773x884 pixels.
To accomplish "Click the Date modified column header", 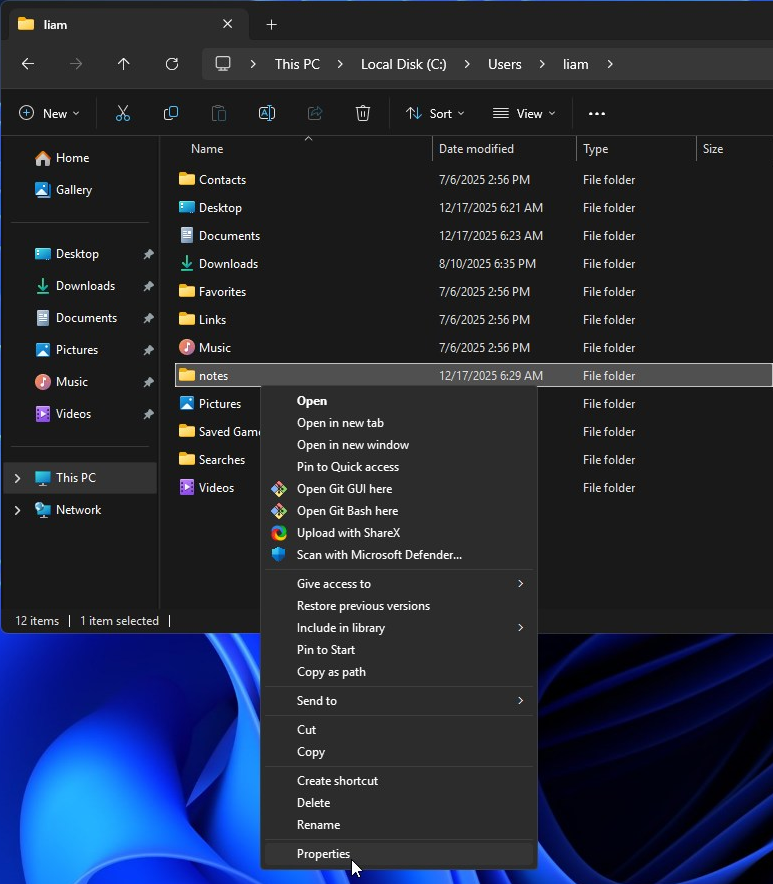I will point(477,149).
